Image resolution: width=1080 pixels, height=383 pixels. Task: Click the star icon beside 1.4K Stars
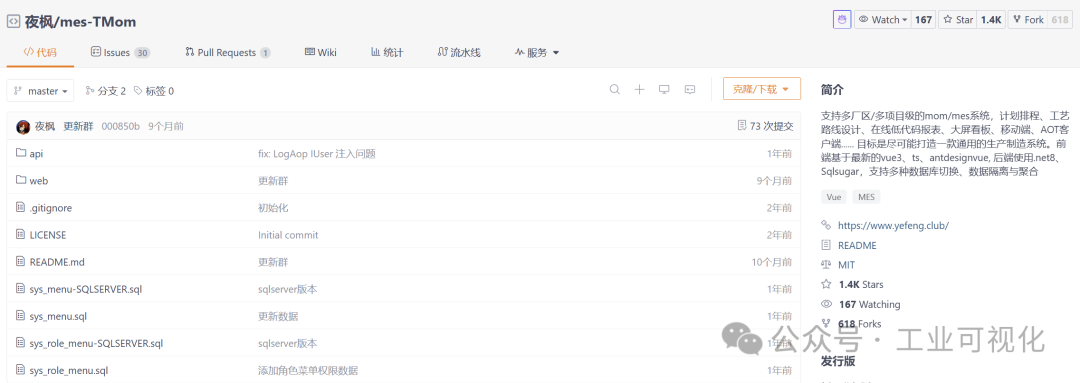(826, 284)
